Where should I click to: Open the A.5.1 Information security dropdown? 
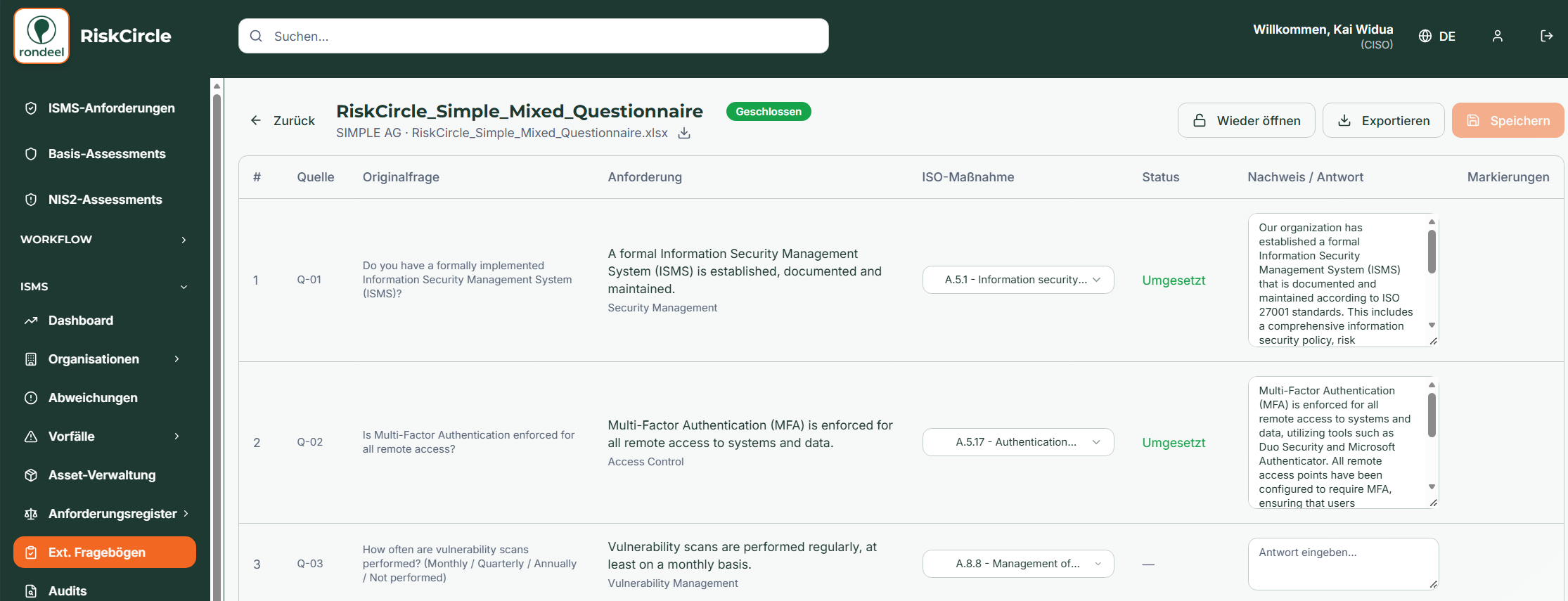[1018, 280]
